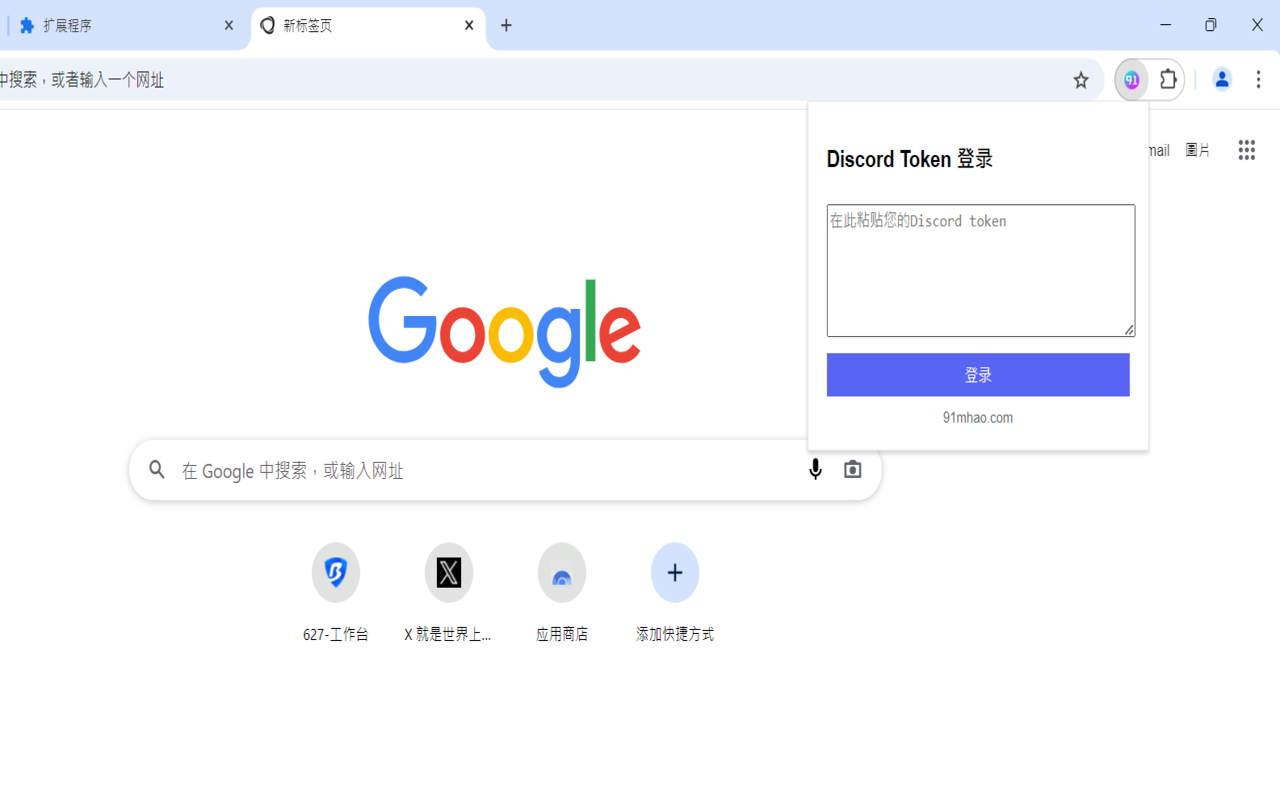Viewport: 1280px width, 800px height.
Task: Open the X shortcut tile
Action: 449,592
